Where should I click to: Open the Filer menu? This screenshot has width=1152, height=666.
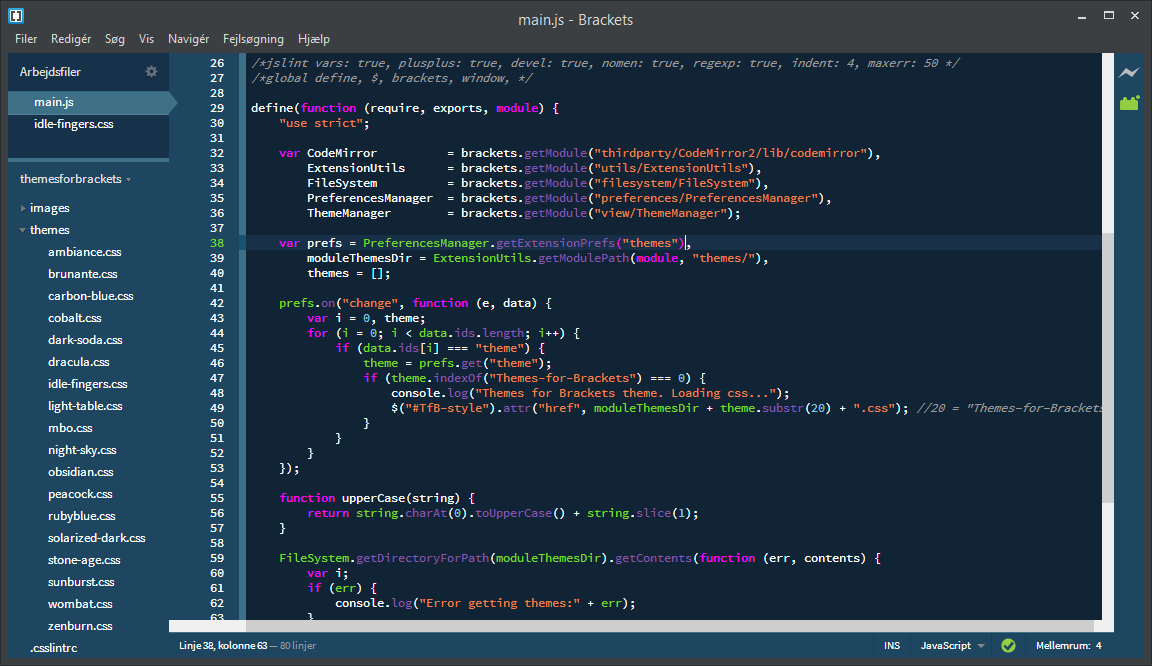[26, 39]
